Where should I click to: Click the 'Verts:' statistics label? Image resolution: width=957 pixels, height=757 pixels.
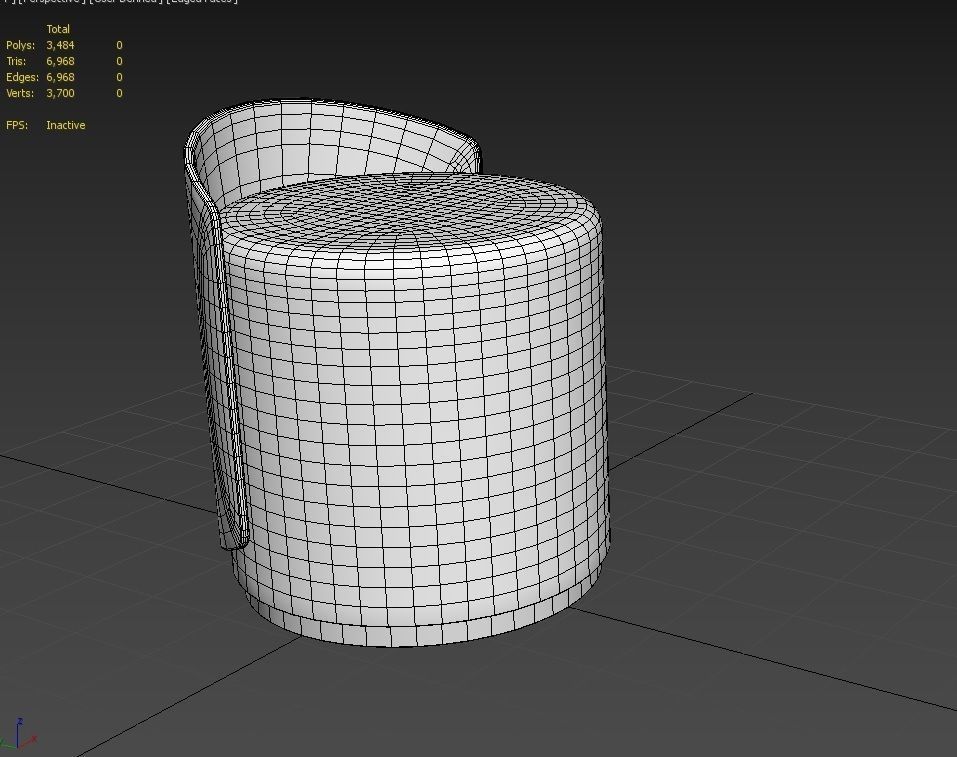(x=20, y=93)
